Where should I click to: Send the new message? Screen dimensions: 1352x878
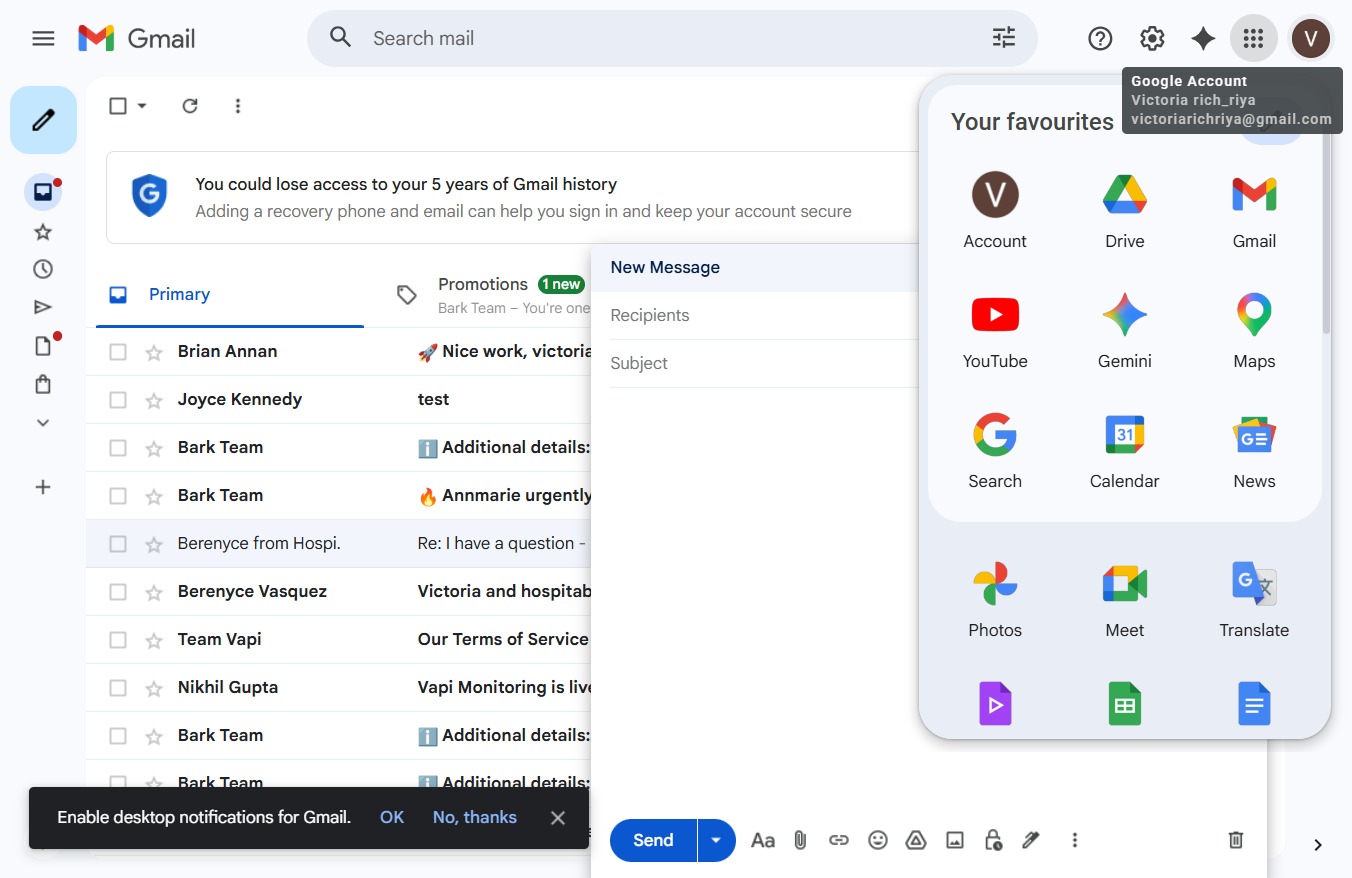[x=653, y=840]
